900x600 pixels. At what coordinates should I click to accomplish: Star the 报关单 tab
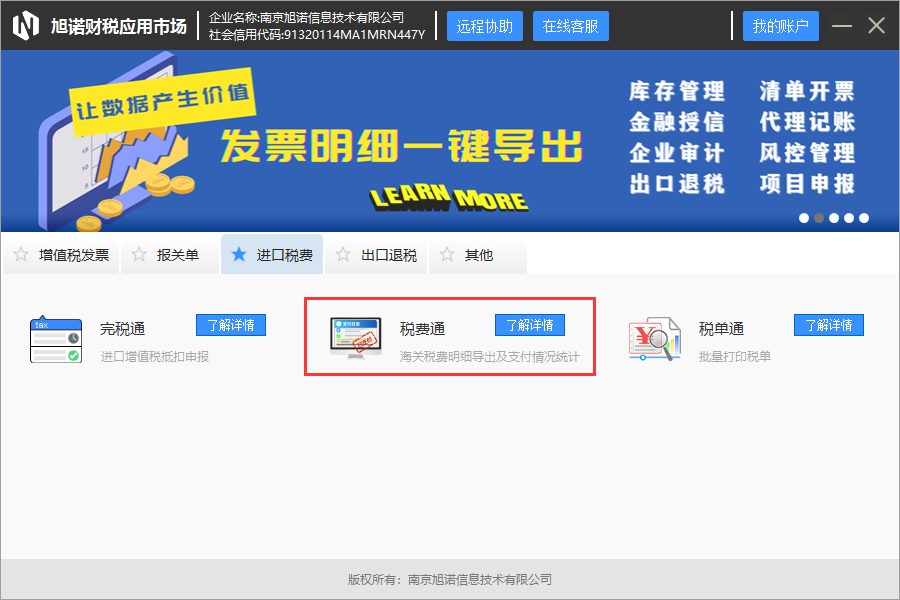click(x=139, y=254)
